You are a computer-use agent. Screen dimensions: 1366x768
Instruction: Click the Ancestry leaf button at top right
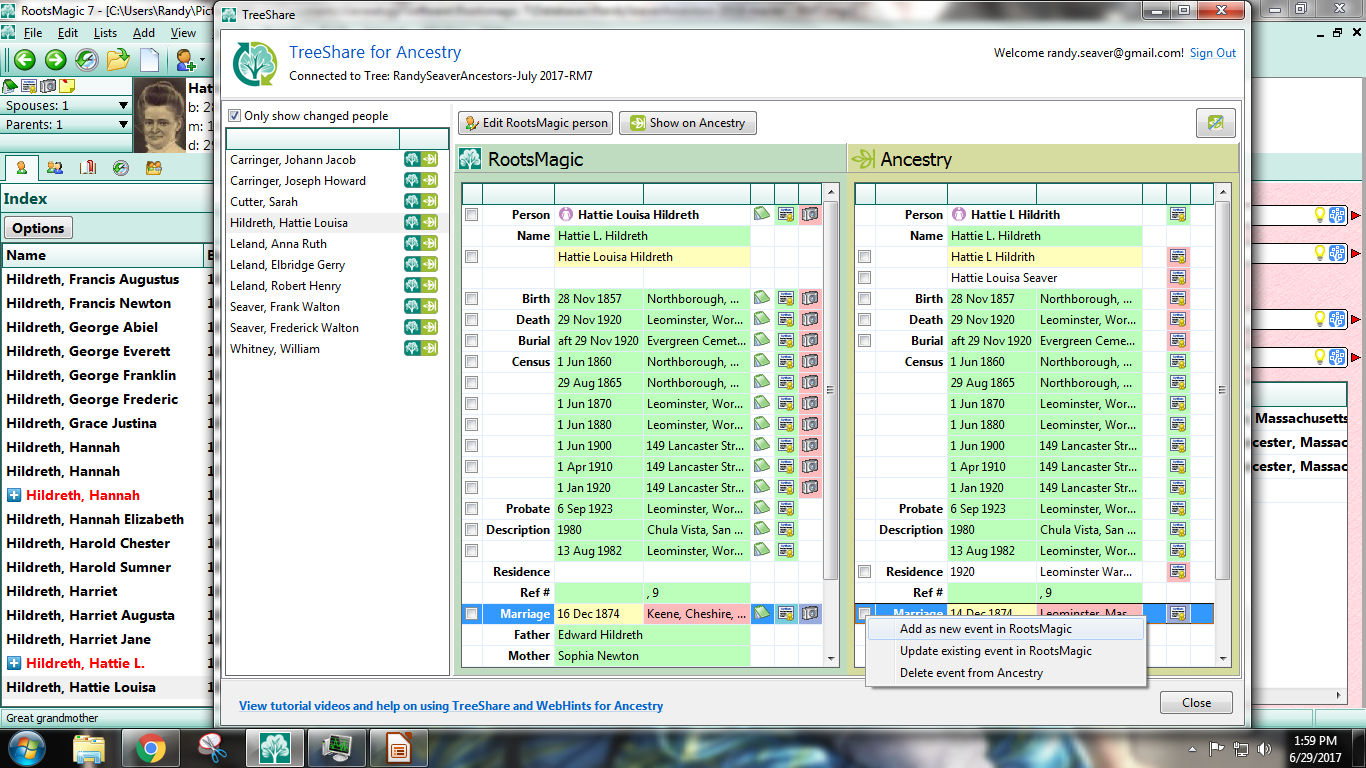[x=1216, y=123]
